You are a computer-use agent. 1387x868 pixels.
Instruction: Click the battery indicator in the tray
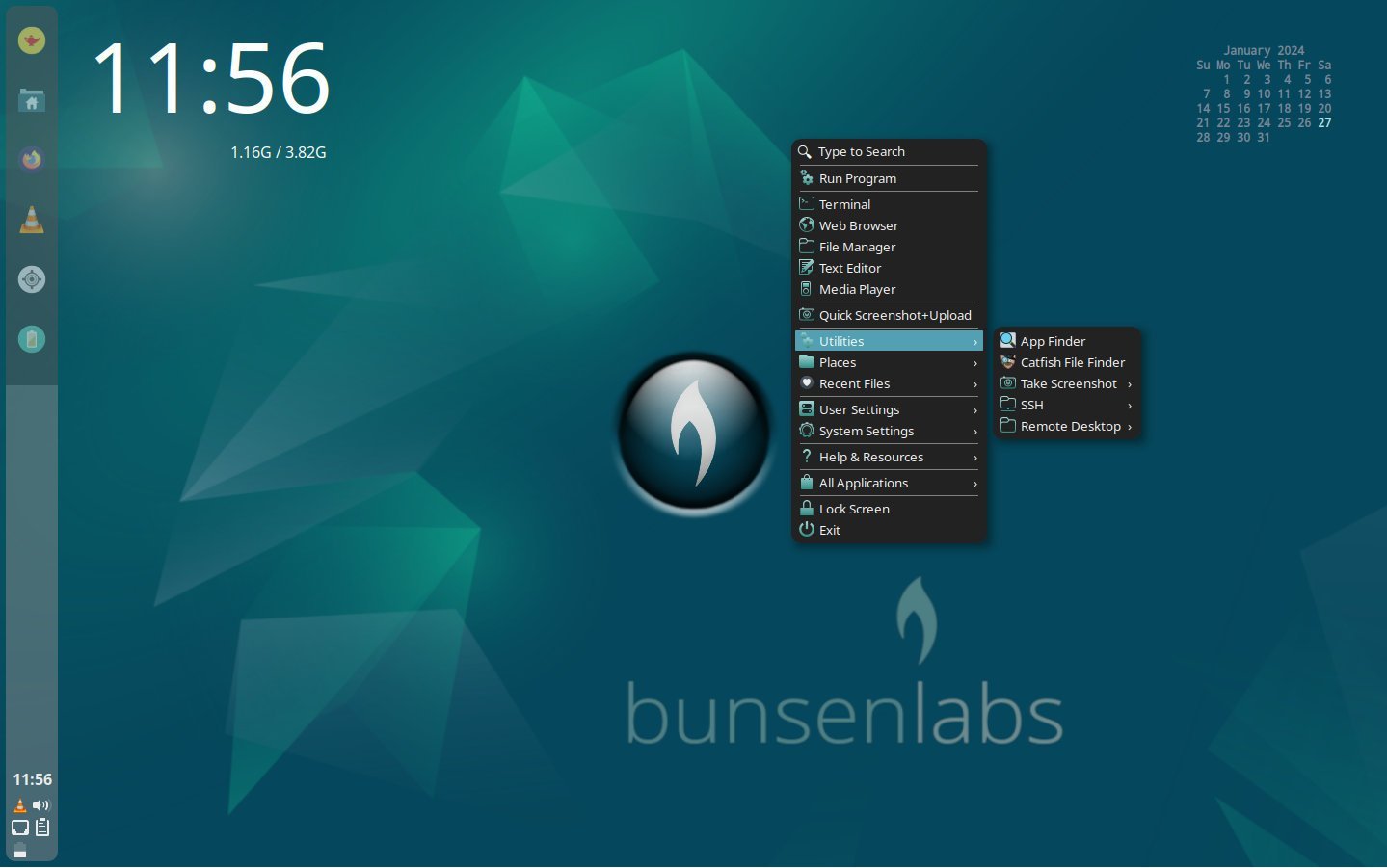18,848
